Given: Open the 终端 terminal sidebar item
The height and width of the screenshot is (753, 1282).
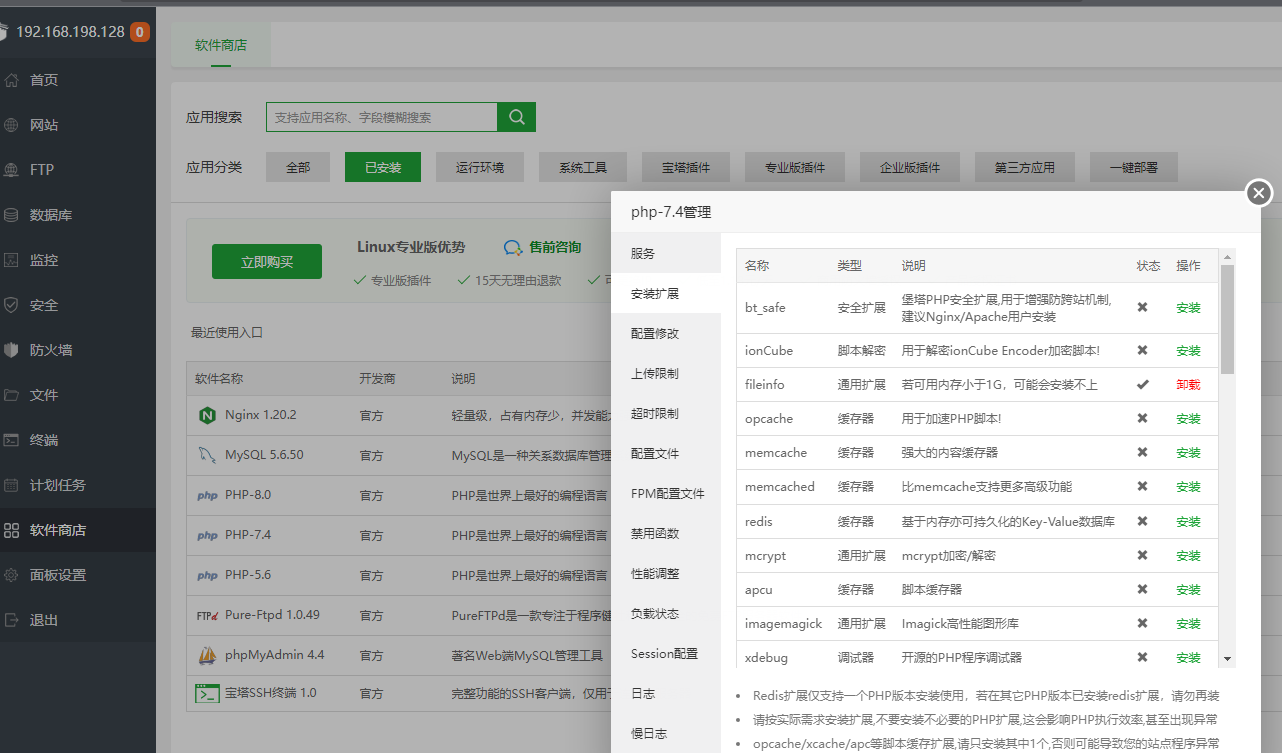Looking at the screenshot, I should coord(78,440).
